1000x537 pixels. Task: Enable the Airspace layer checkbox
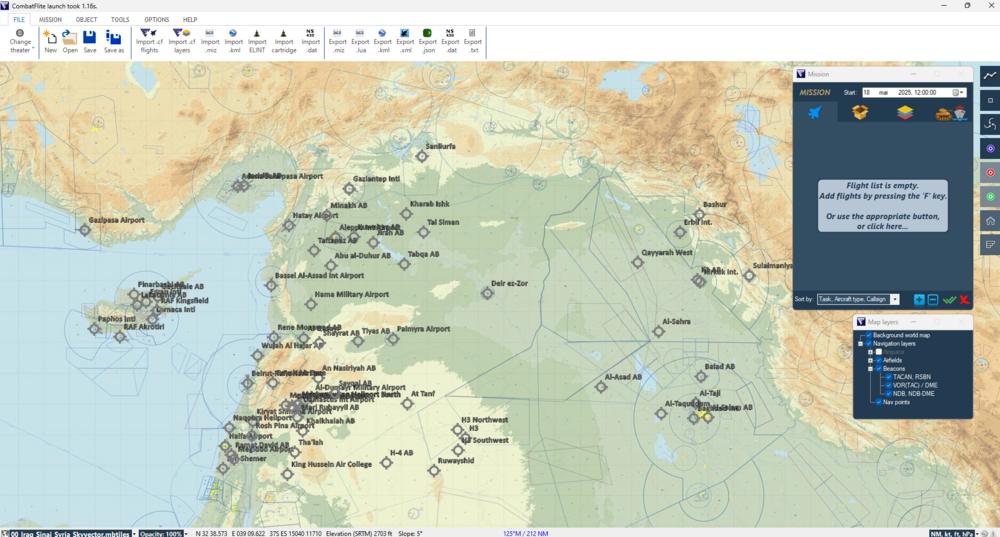(x=879, y=352)
